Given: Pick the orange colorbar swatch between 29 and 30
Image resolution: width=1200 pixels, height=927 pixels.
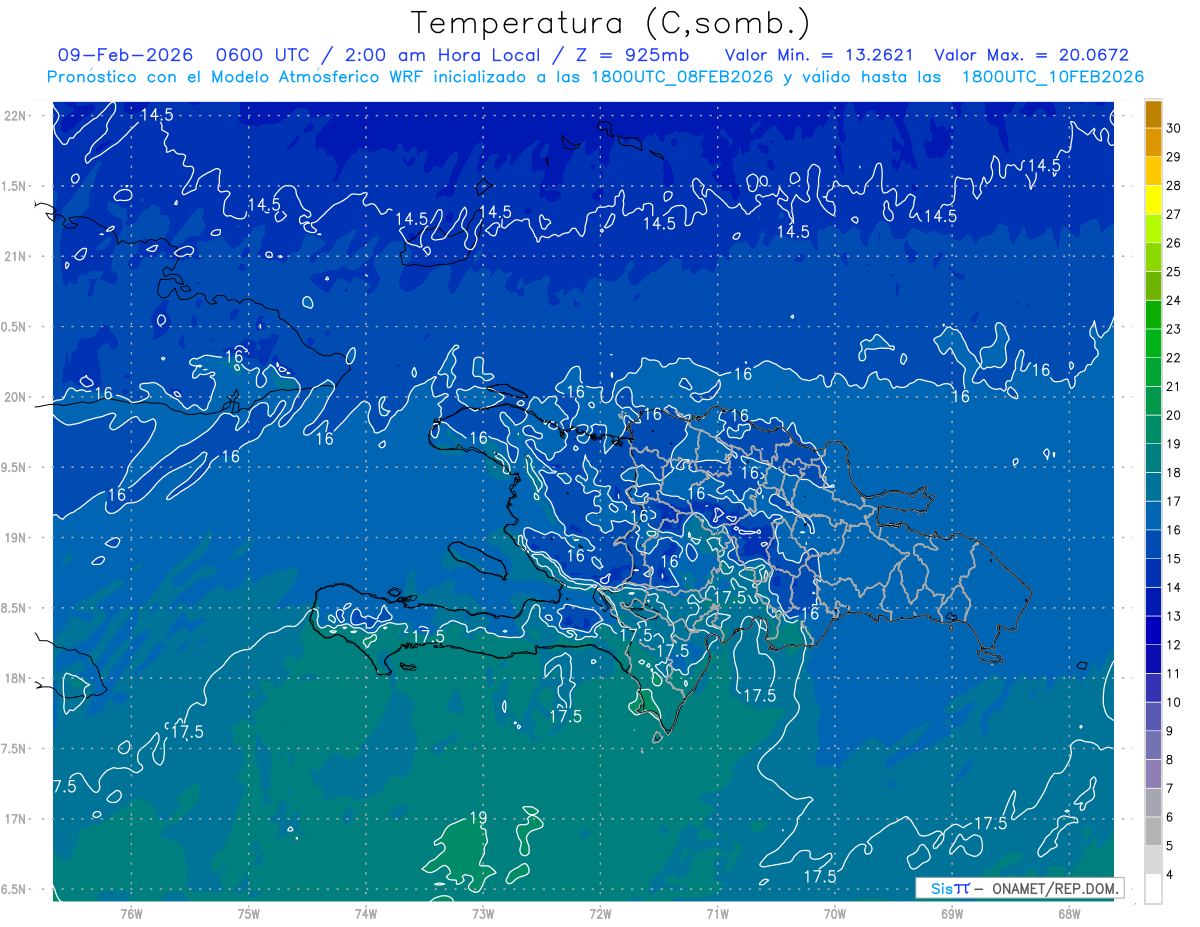Looking at the screenshot, I should coord(1153,143).
